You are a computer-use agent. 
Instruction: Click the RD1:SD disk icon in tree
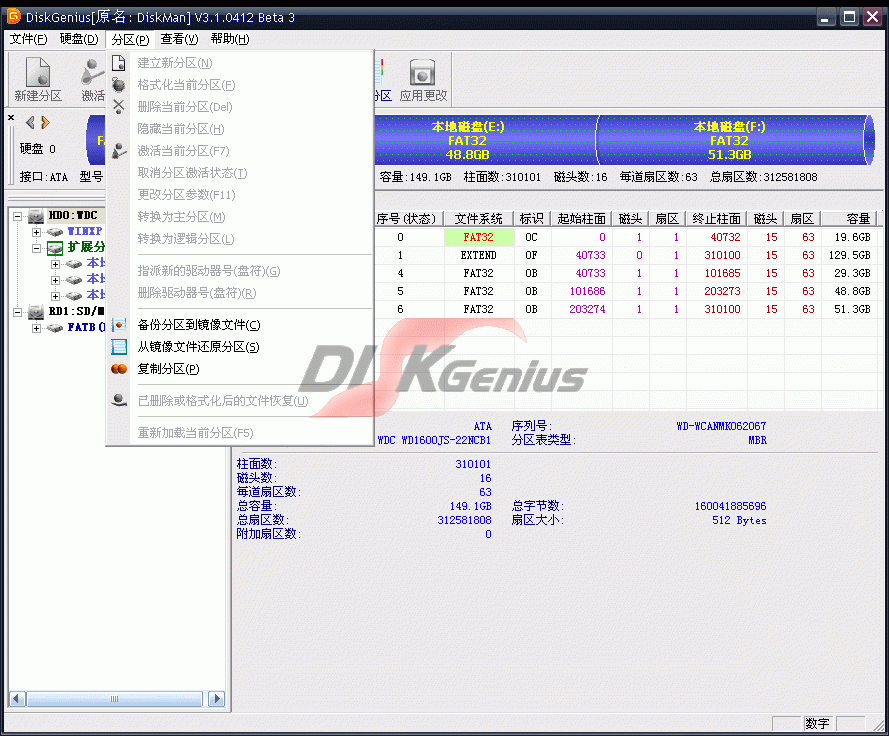coord(36,312)
